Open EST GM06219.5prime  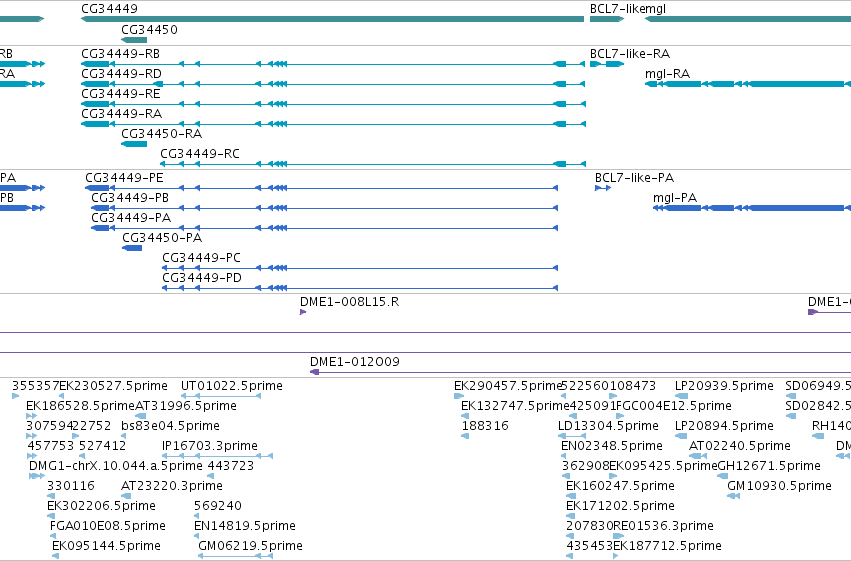pyautogui.click(x=250, y=546)
